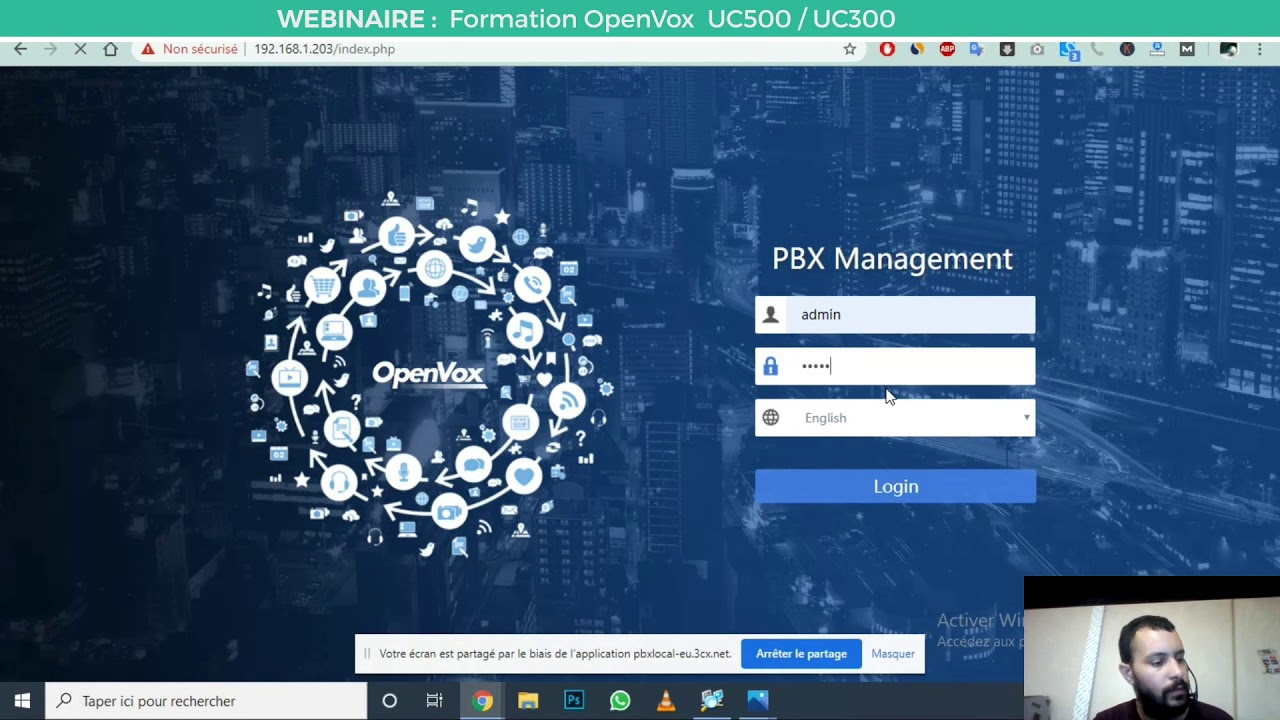Open the grey phone handset extension icon
This screenshot has width=1280, height=720.
pyautogui.click(x=1097, y=49)
